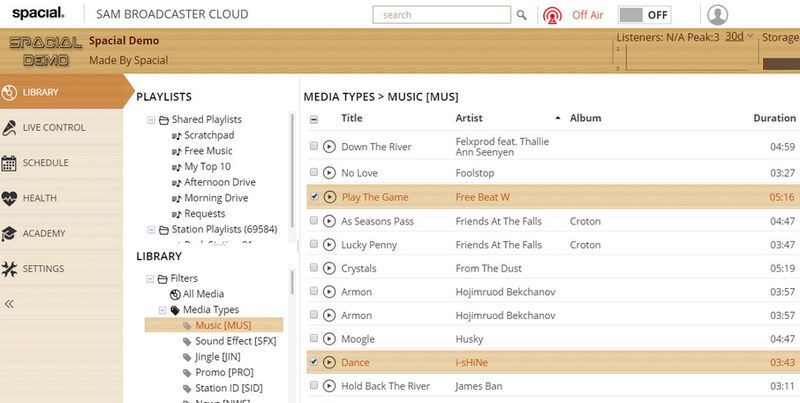Select the Afternoon Drive playlist

tap(219, 182)
